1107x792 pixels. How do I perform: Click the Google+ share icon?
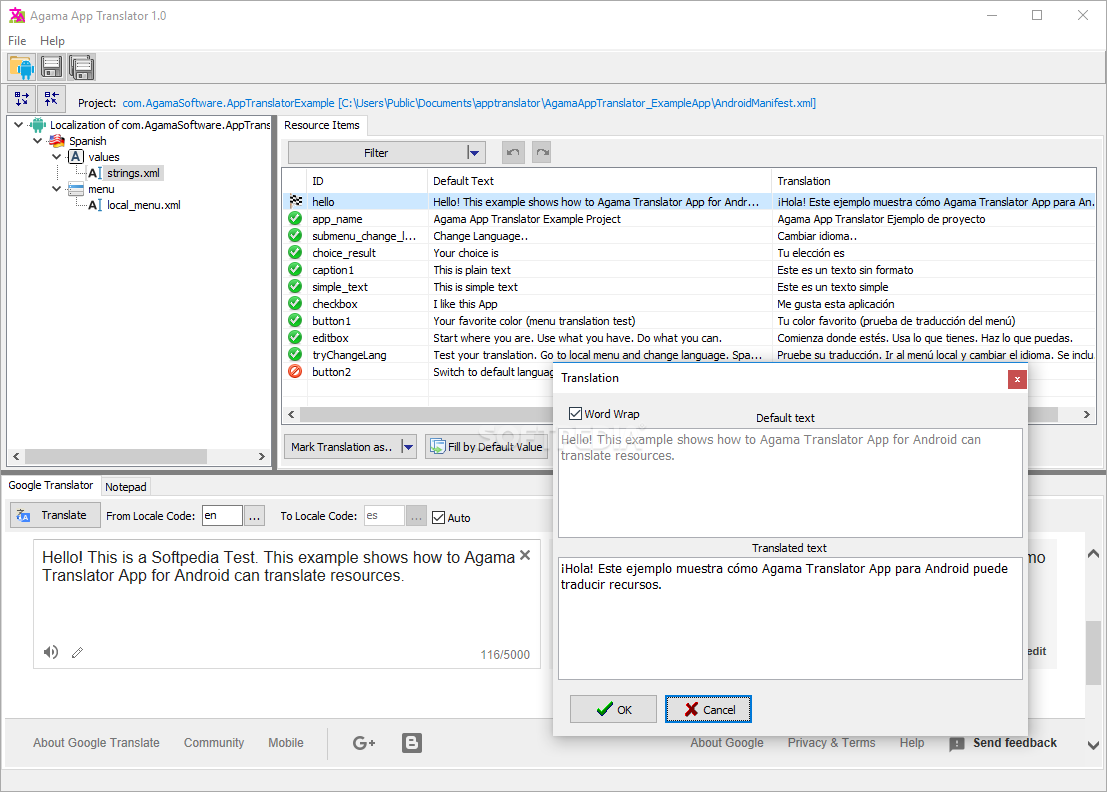coord(364,743)
